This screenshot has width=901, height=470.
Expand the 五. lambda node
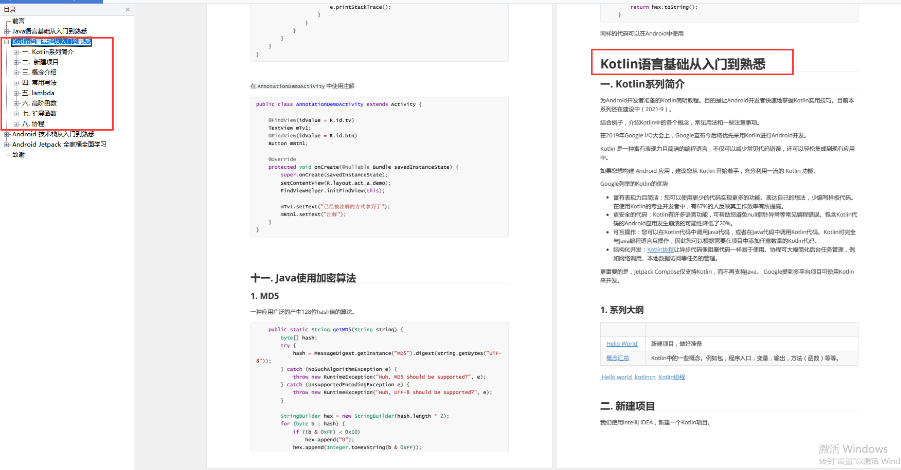[x=17, y=93]
